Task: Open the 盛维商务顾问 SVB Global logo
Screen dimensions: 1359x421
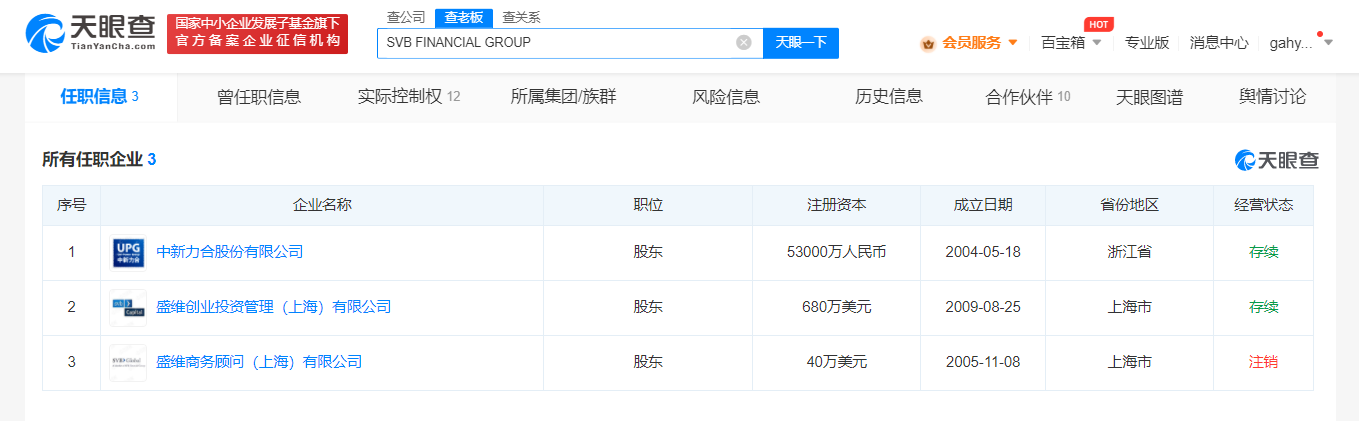Action: (129, 362)
